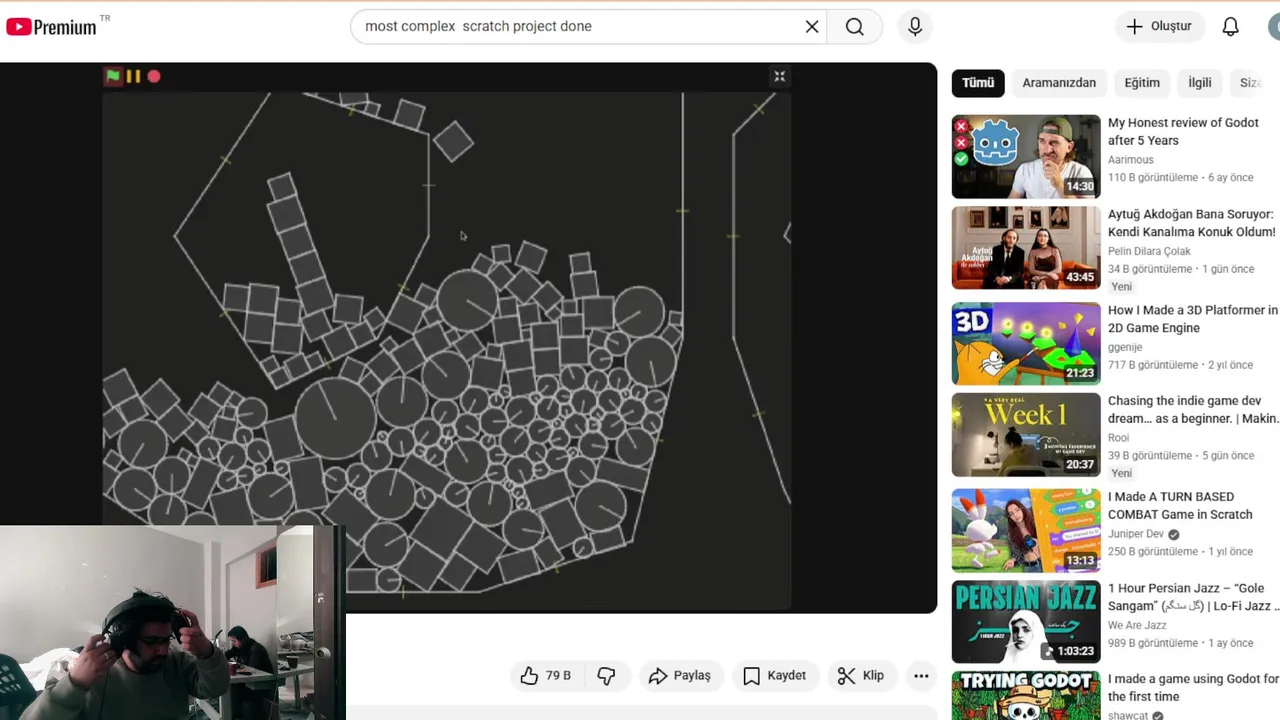Open Trying Godot thumbnail
This screenshot has width=1280, height=720.
pyautogui.click(x=1026, y=696)
